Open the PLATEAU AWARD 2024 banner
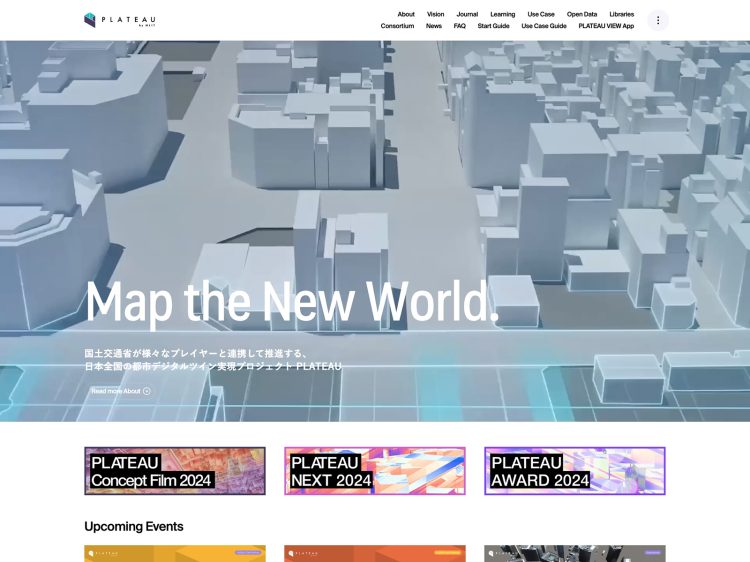Screen dimensions: 750x562 (574, 471)
